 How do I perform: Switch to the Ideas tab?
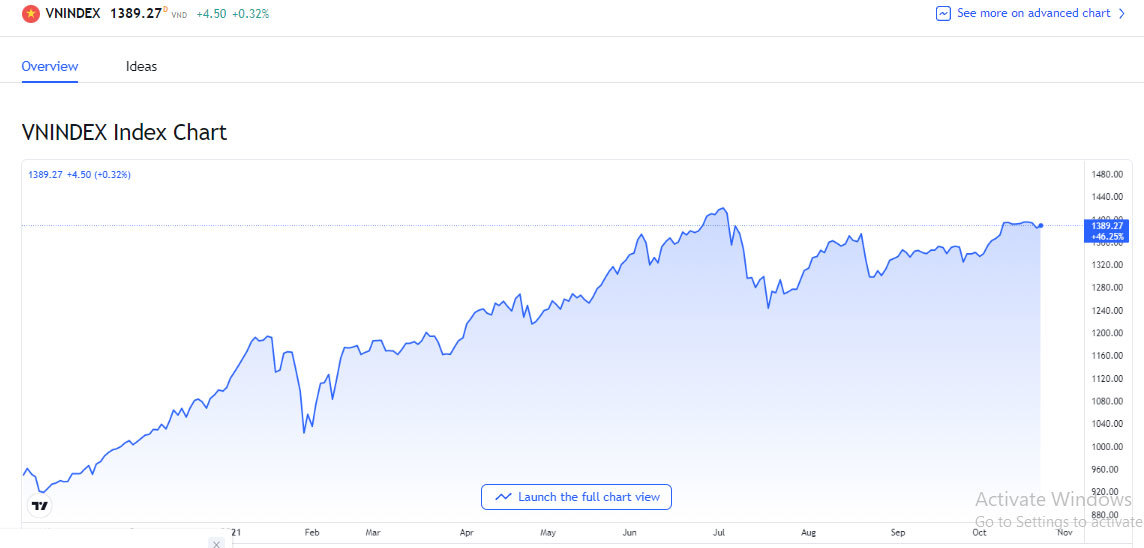point(141,67)
